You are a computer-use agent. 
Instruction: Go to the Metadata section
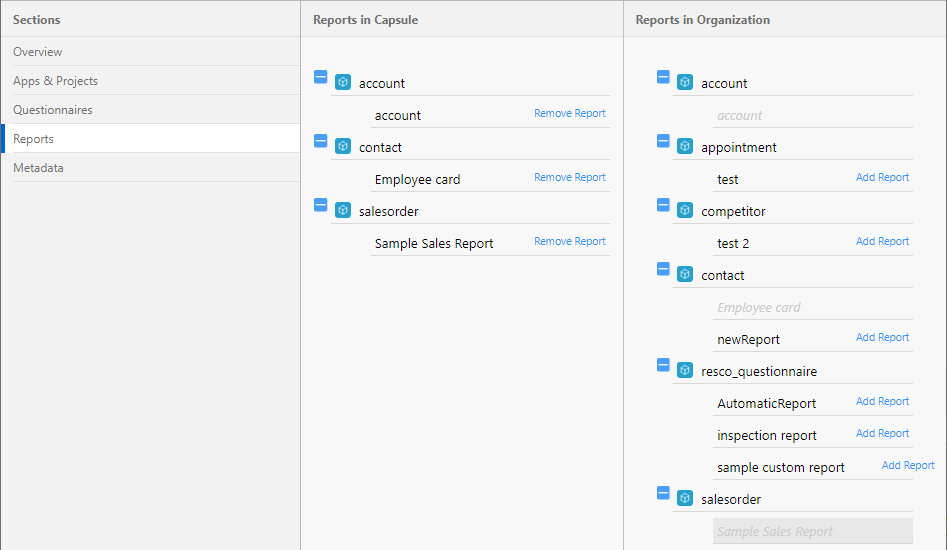[38, 168]
